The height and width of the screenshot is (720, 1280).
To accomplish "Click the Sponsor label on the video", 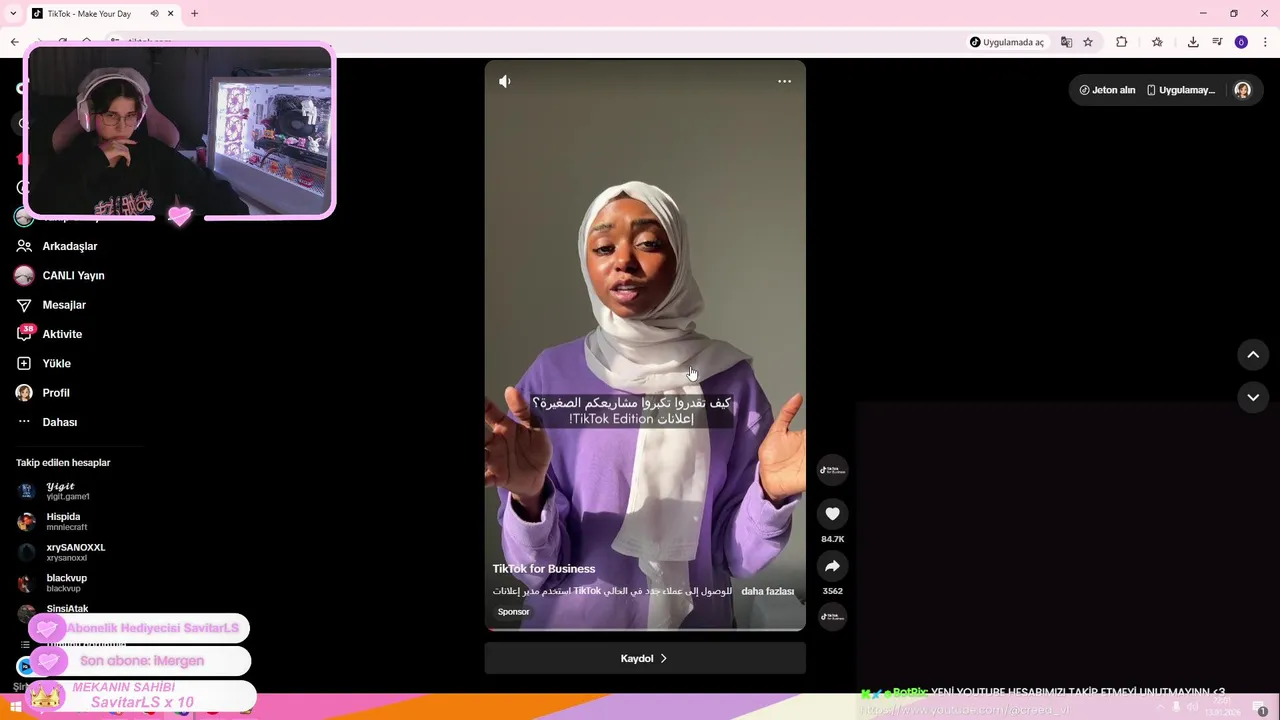I will 514,612.
